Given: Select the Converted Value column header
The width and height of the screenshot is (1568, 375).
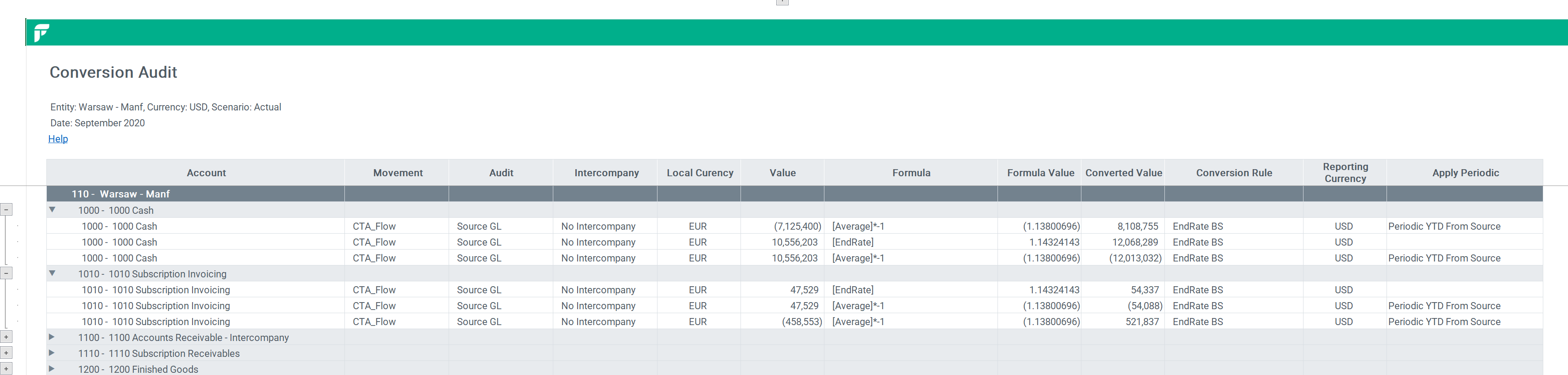Looking at the screenshot, I should [x=1123, y=173].
